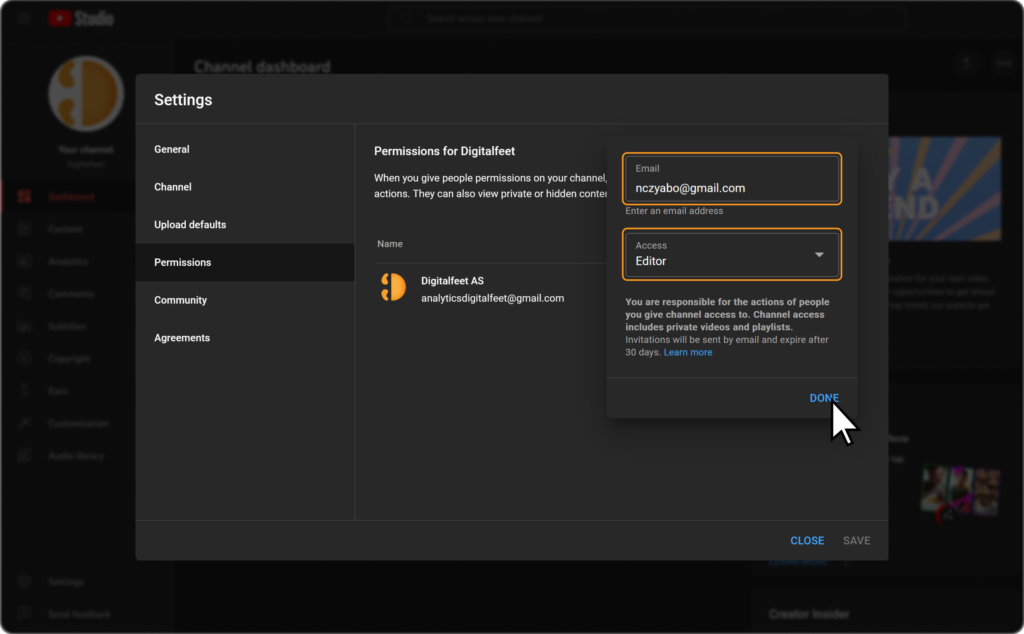Screen dimensions: 1024x634
Task: Expand the Access role dropdown showing Editor
Action: coord(731,254)
